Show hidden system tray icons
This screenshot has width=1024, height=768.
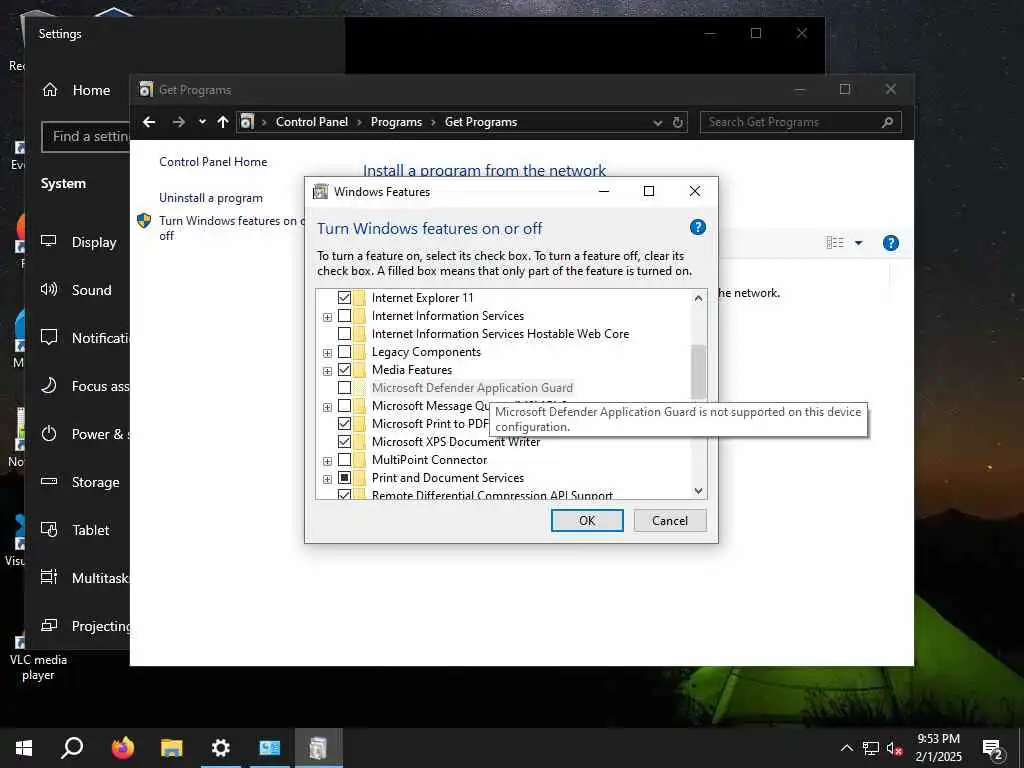point(846,748)
